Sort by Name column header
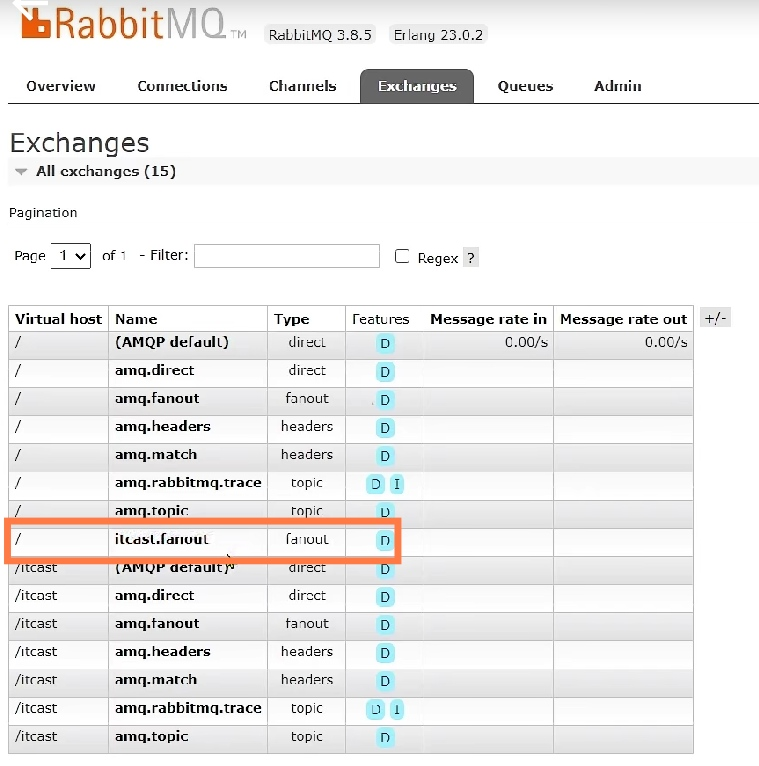Image resolution: width=759 pixels, height=766 pixels. 136,319
